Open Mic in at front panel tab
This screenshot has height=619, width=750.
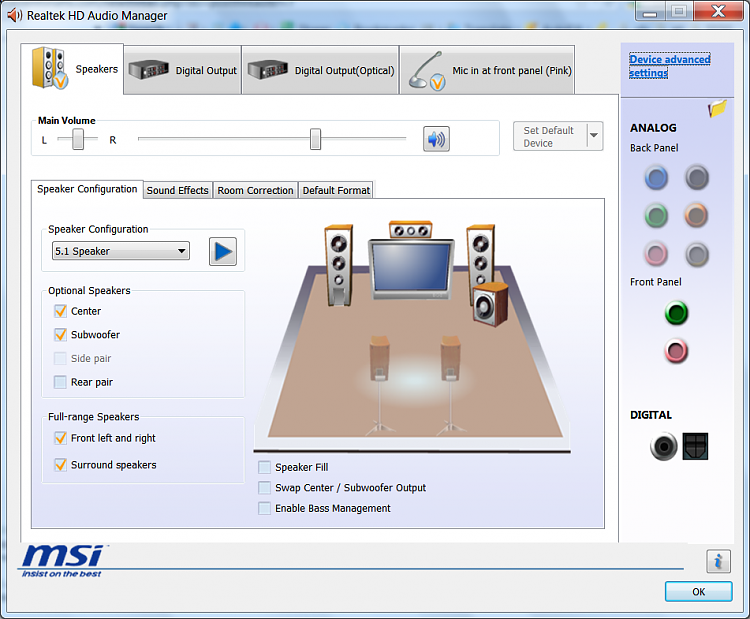tap(487, 70)
